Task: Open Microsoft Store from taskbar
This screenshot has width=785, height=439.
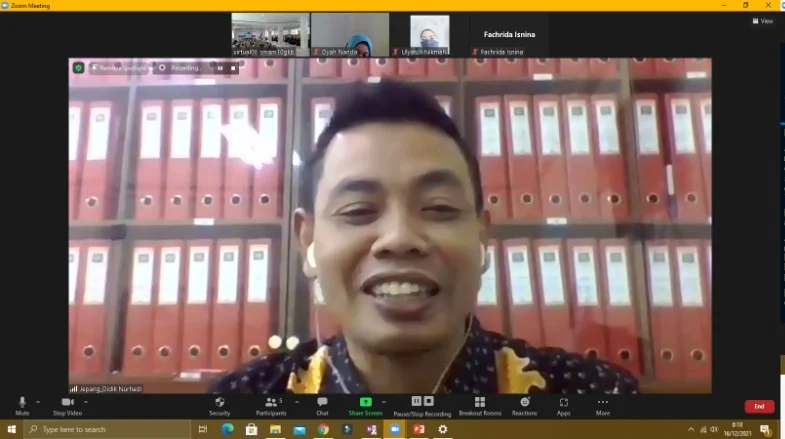Action: click(x=251, y=429)
